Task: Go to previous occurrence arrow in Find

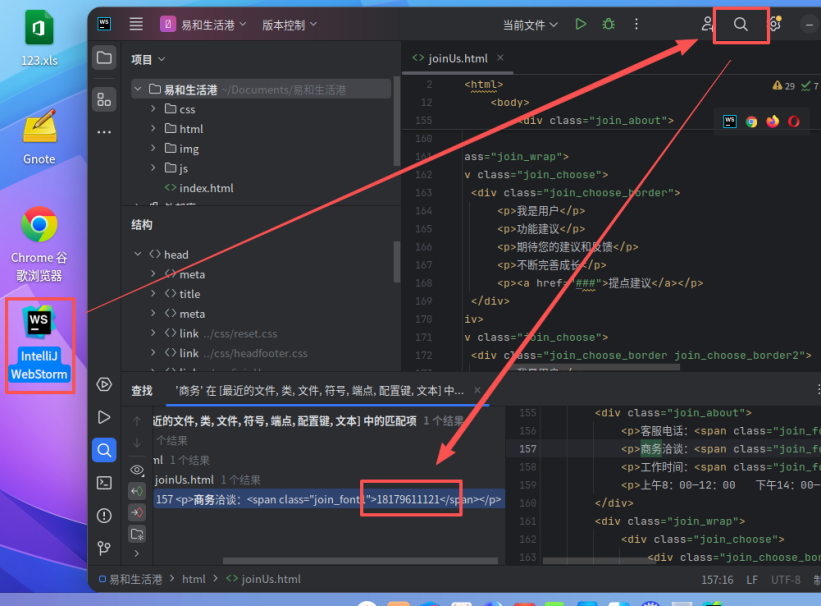Action: tap(137, 421)
